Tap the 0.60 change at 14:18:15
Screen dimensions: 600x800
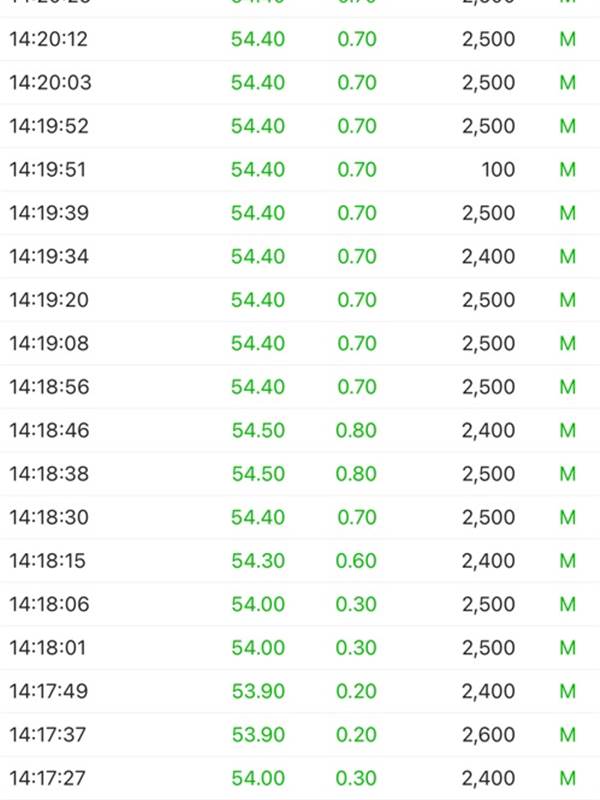pos(356,561)
